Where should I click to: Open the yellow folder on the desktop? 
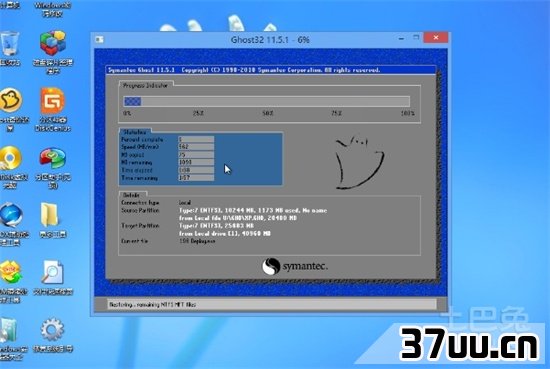coord(49,215)
